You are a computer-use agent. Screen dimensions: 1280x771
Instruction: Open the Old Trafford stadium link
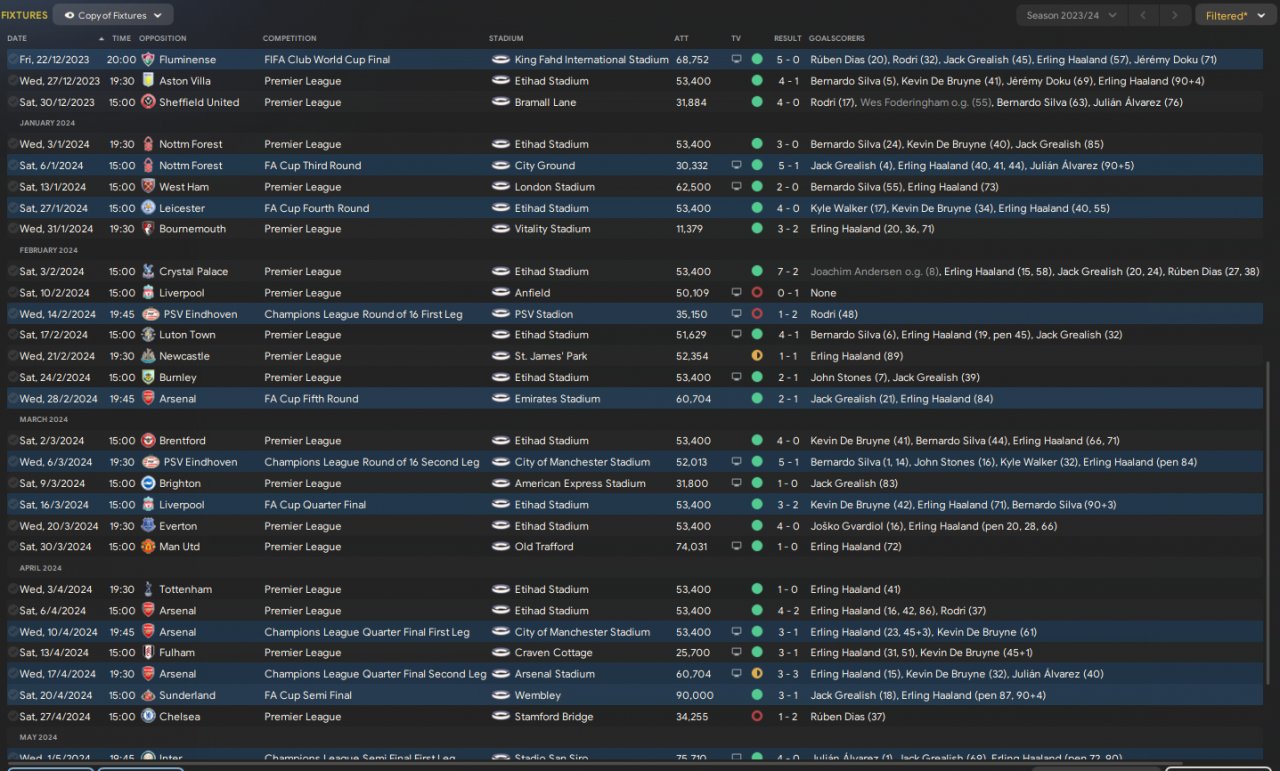click(x=544, y=547)
